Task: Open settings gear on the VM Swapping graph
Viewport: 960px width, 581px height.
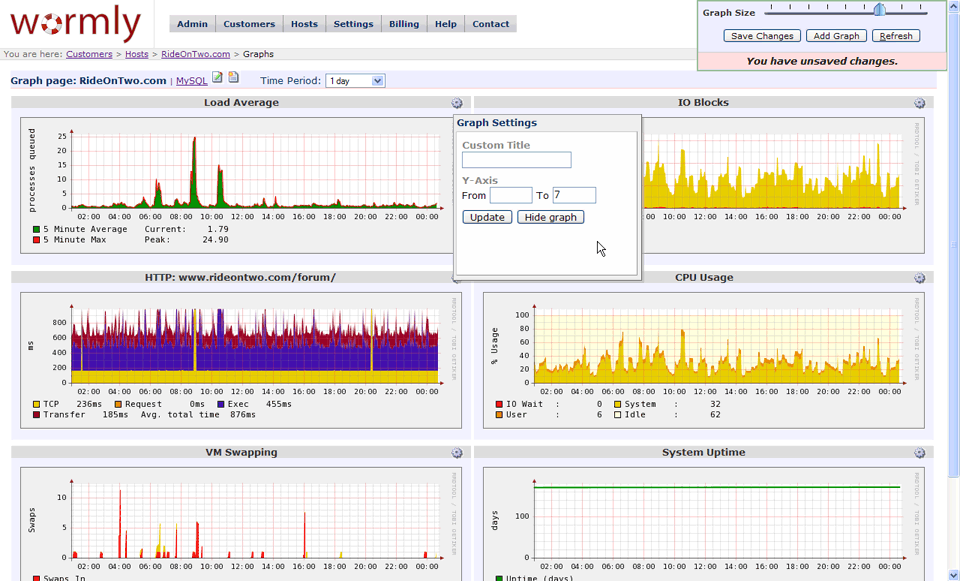Action: 456,452
